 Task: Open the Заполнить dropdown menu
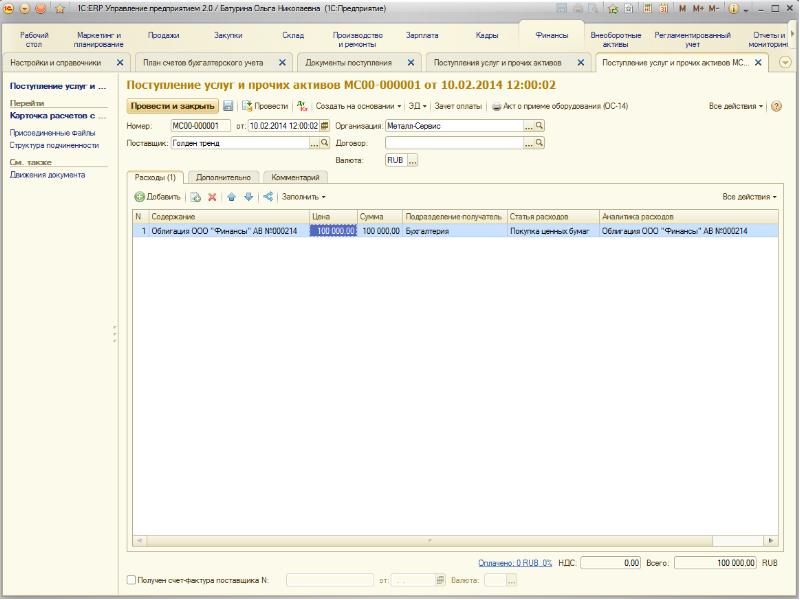(x=303, y=197)
